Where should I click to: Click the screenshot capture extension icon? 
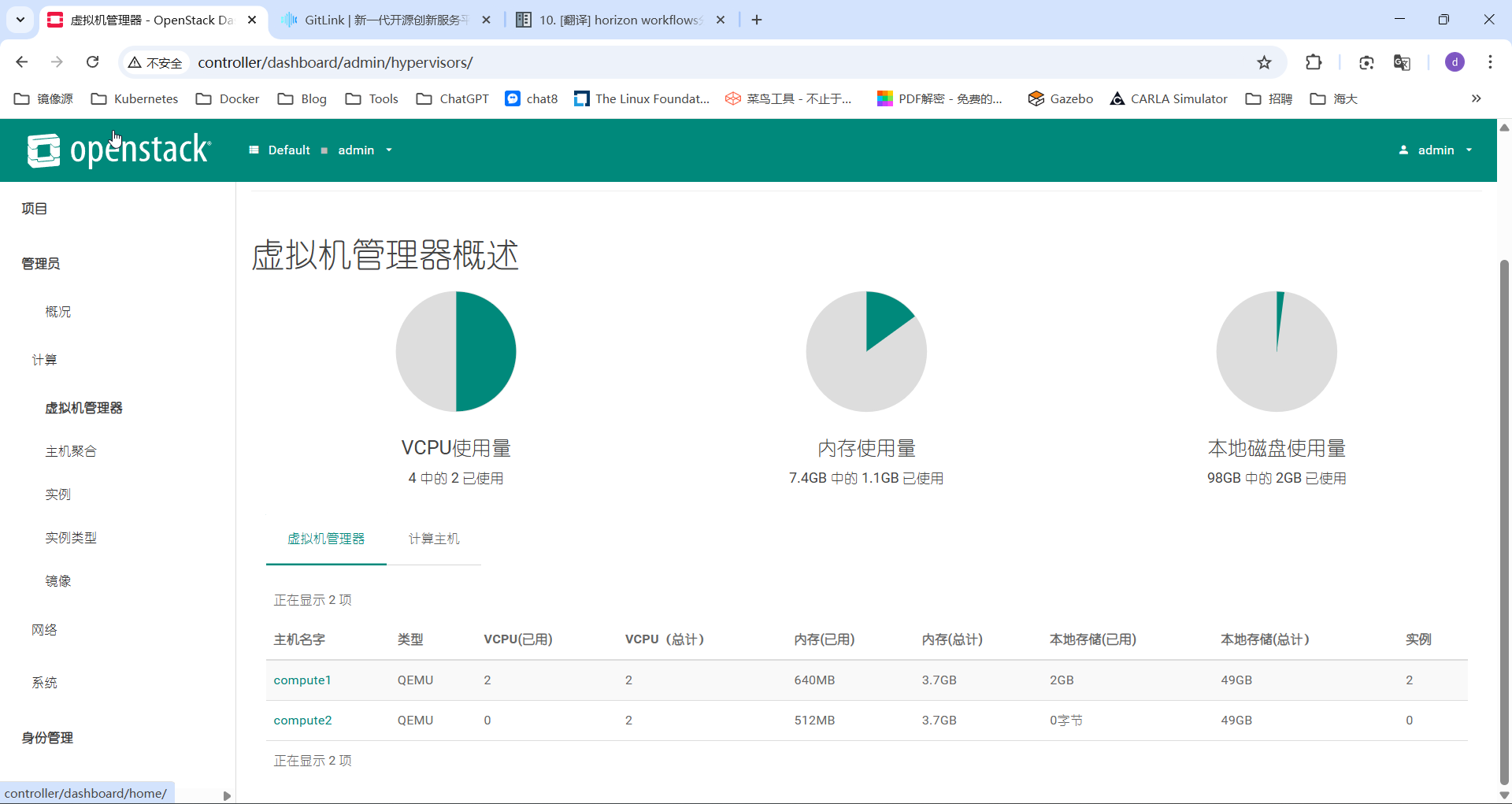pos(1366,62)
